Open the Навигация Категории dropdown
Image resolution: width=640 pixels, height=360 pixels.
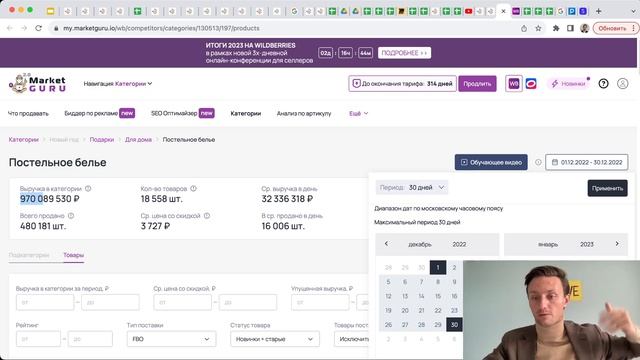pos(118,84)
